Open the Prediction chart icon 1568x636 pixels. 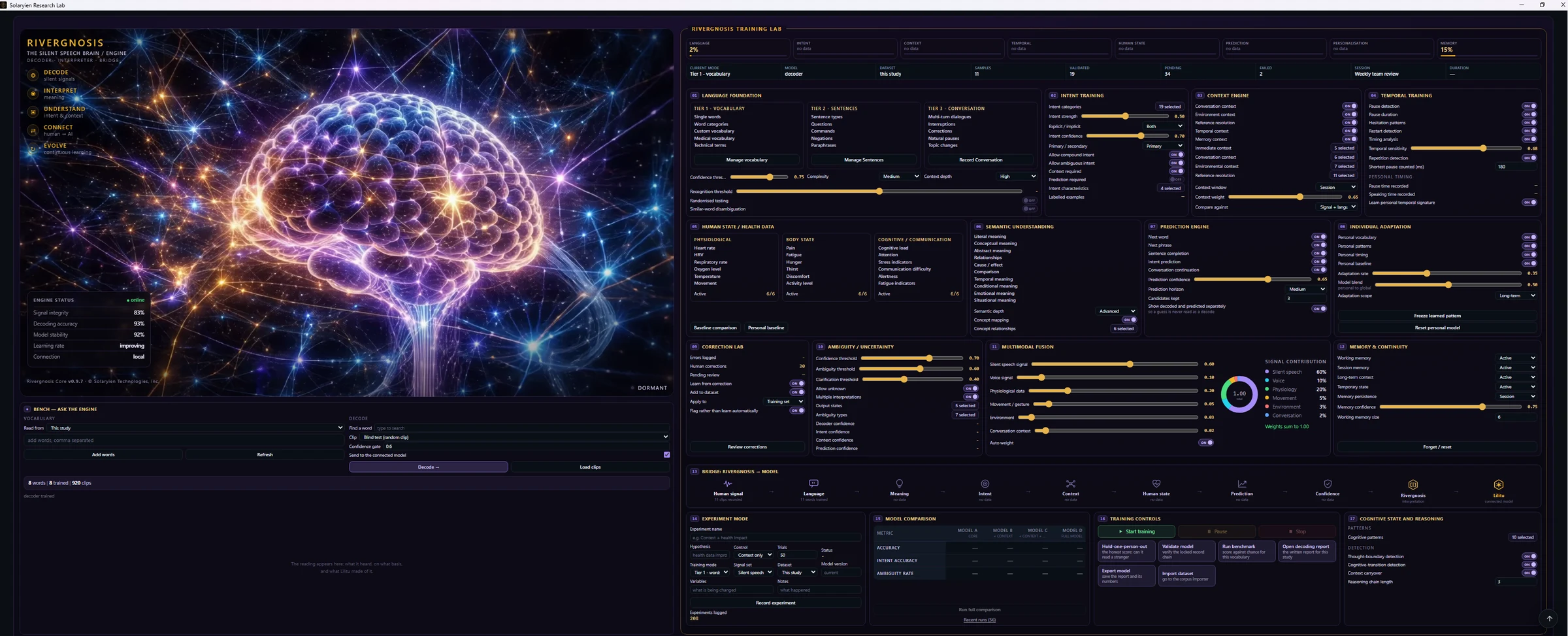pyautogui.click(x=1241, y=484)
